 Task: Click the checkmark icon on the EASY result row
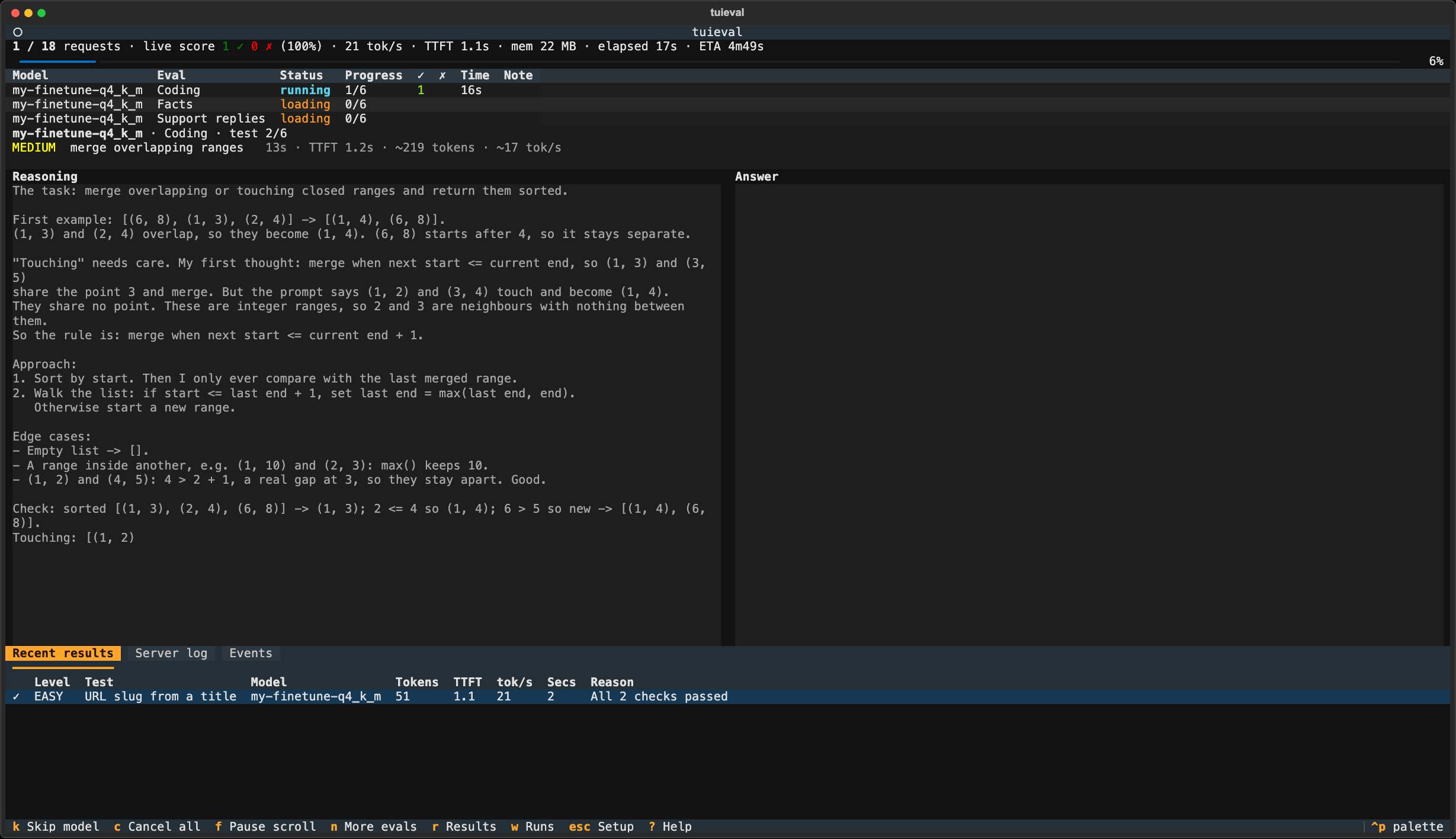[x=16, y=697]
